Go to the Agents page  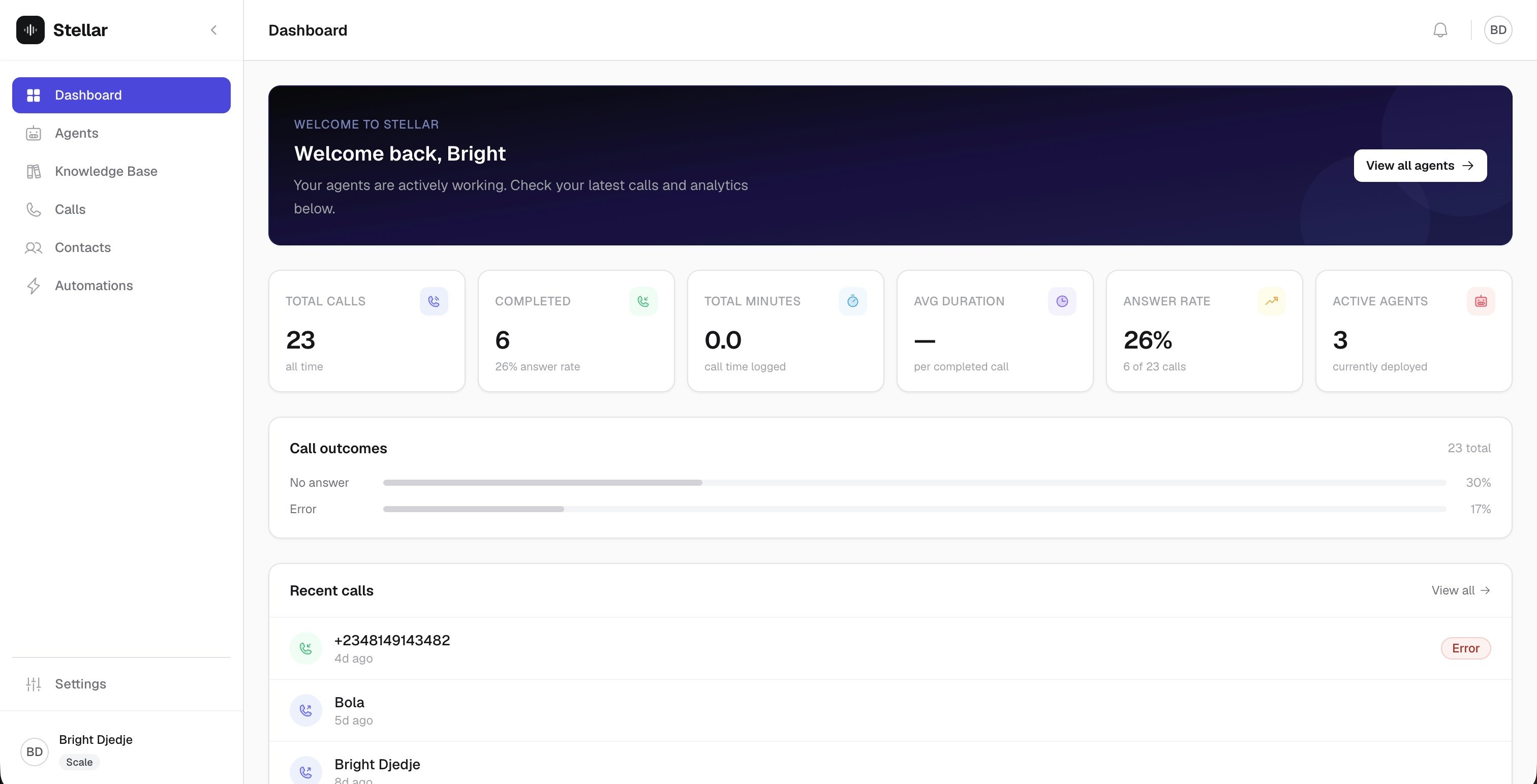pos(76,133)
